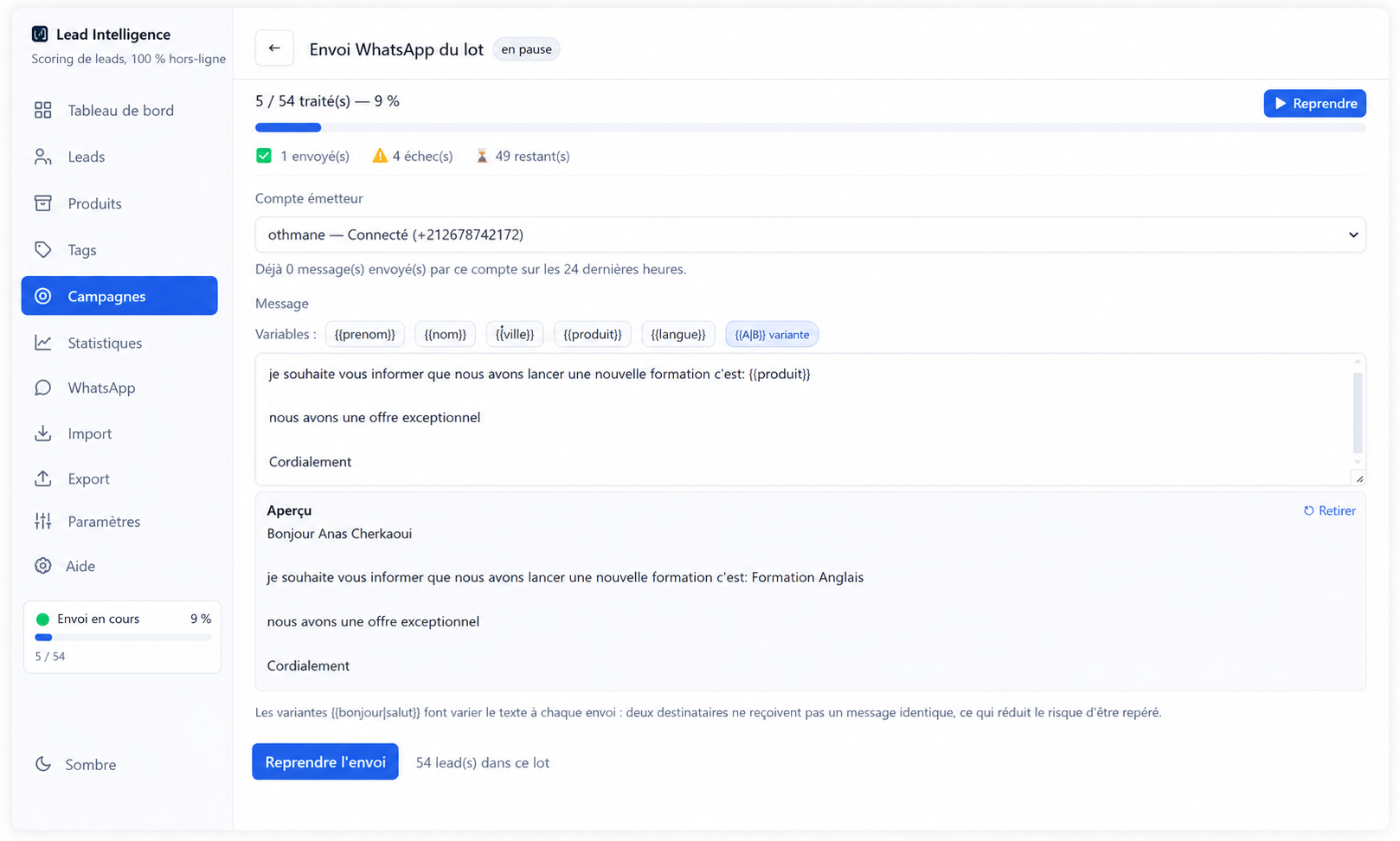Click 'Formation Anglais' preview sentence

pos(565,577)
